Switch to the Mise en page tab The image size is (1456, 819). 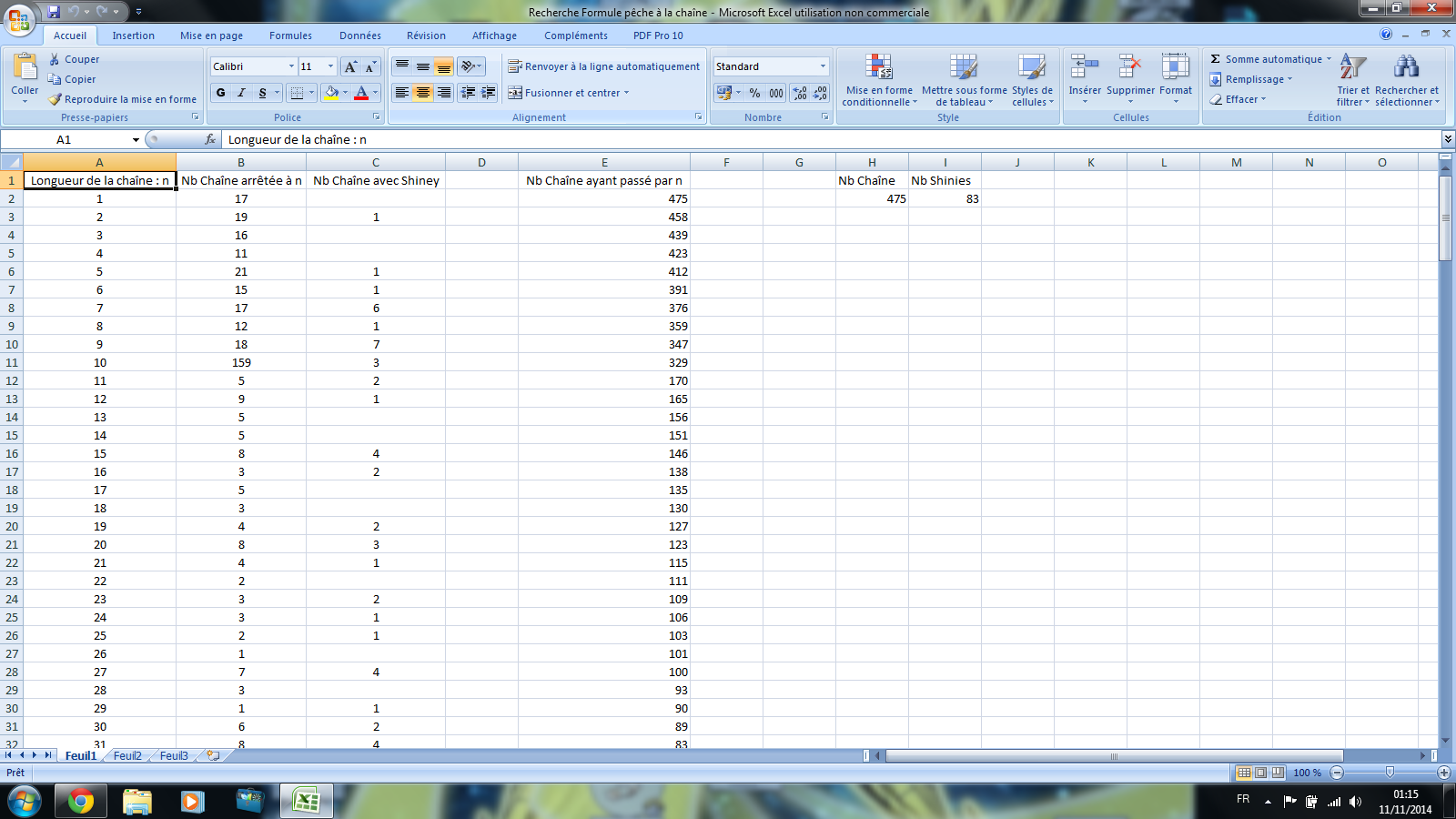coord(211,35)
